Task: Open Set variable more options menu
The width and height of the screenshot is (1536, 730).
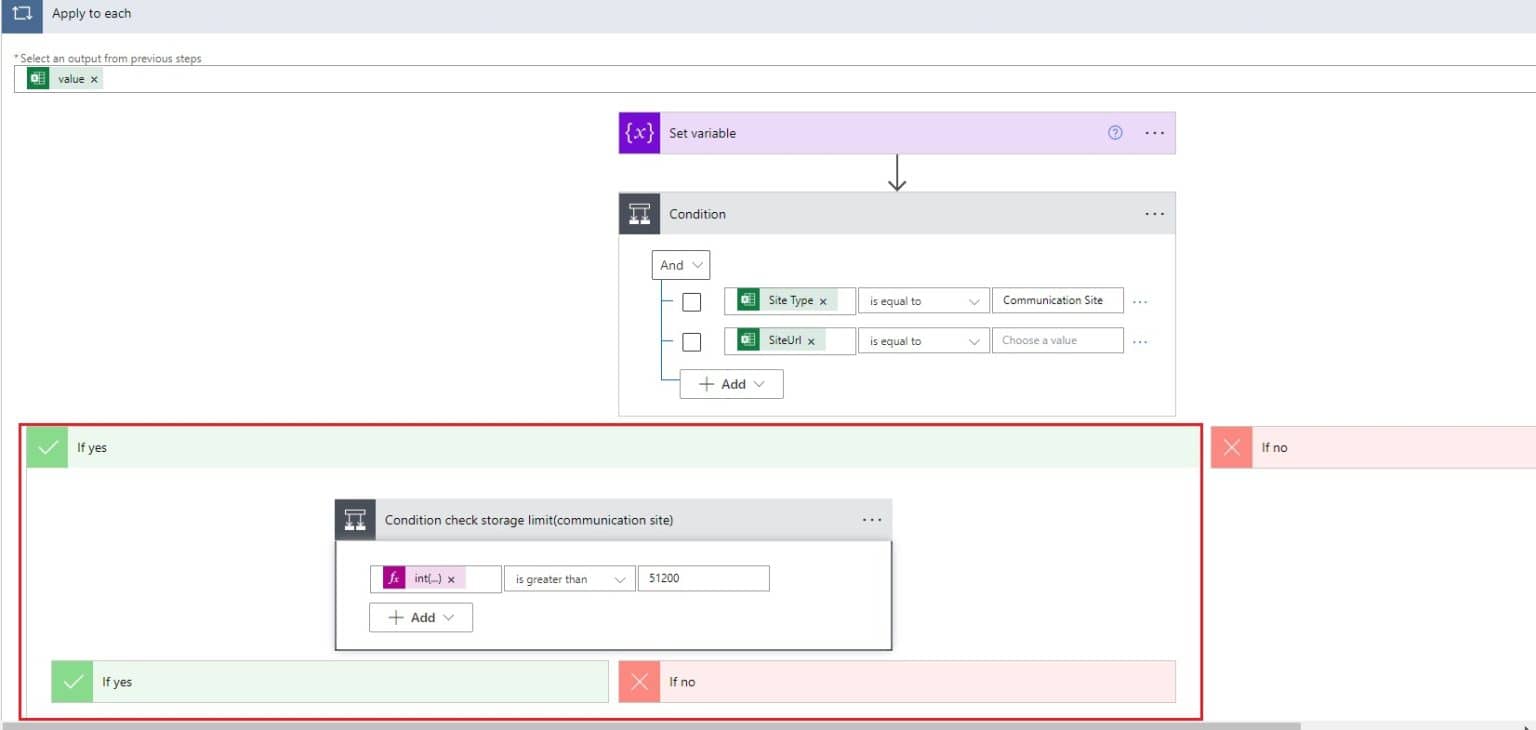Action: click(x=1154, y=133)
